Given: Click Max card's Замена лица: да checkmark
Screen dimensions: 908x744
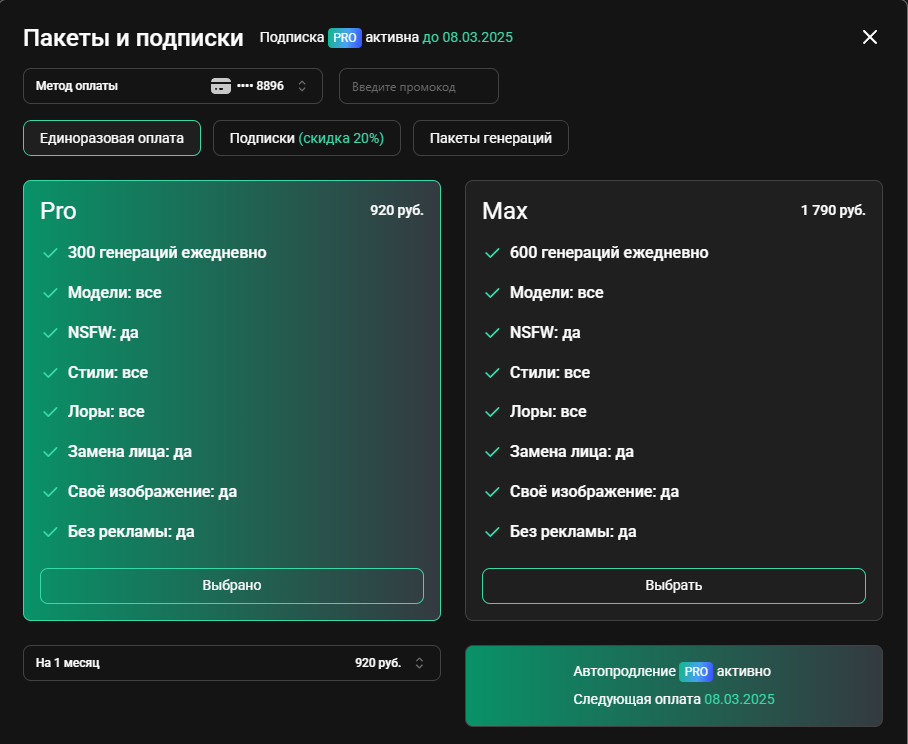Looking at the screenshot, I should 492,452.
